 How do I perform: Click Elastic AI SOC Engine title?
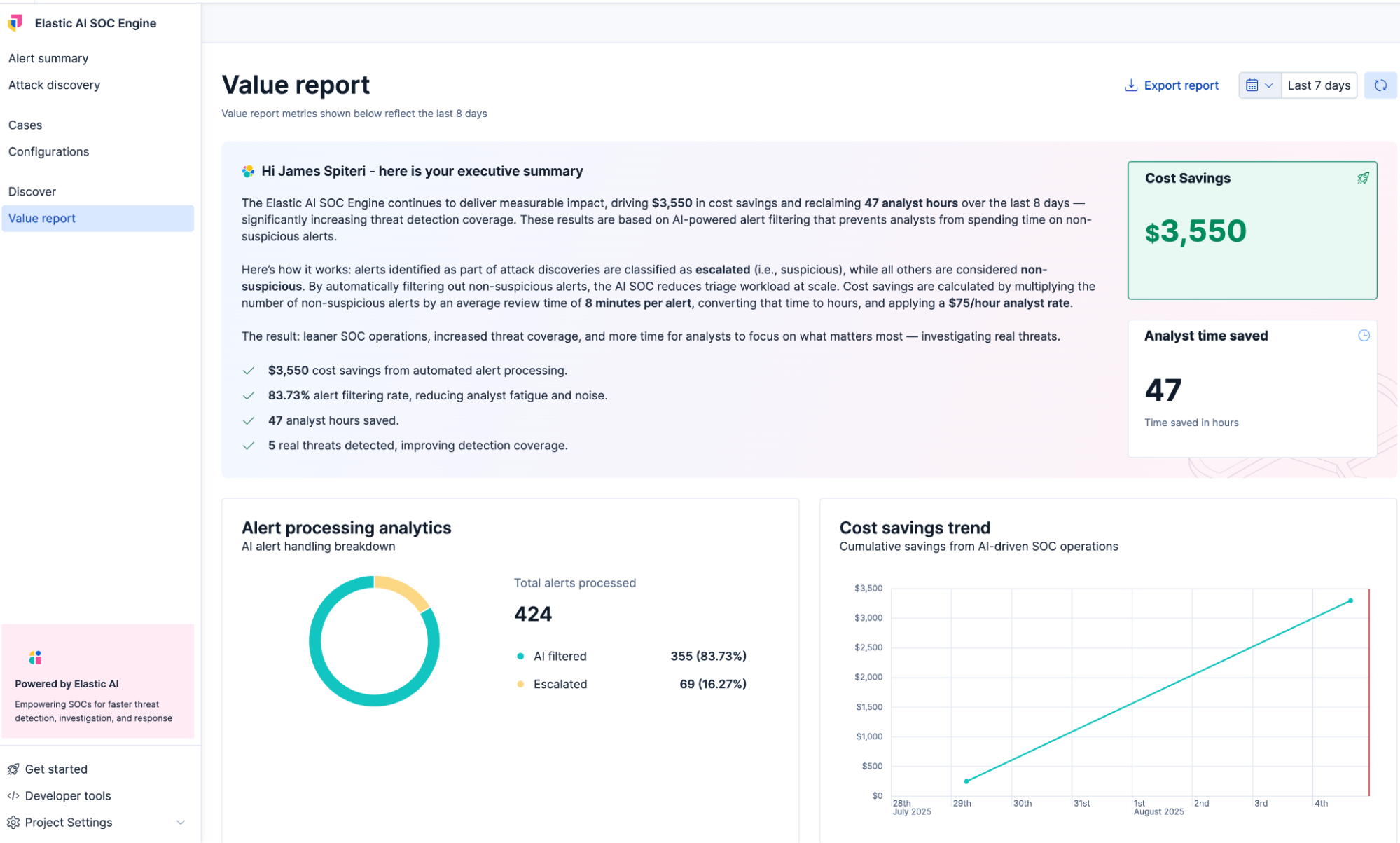pos(96,23)
